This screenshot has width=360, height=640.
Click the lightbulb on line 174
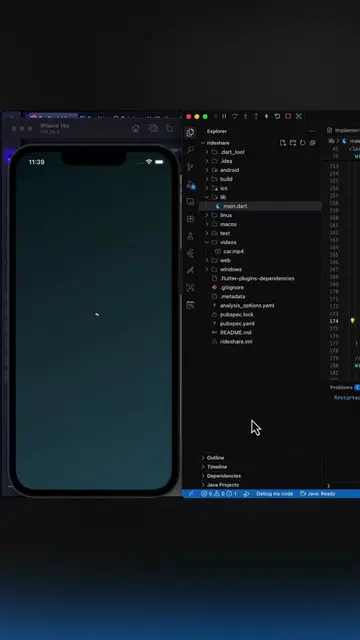click(353, 321)
